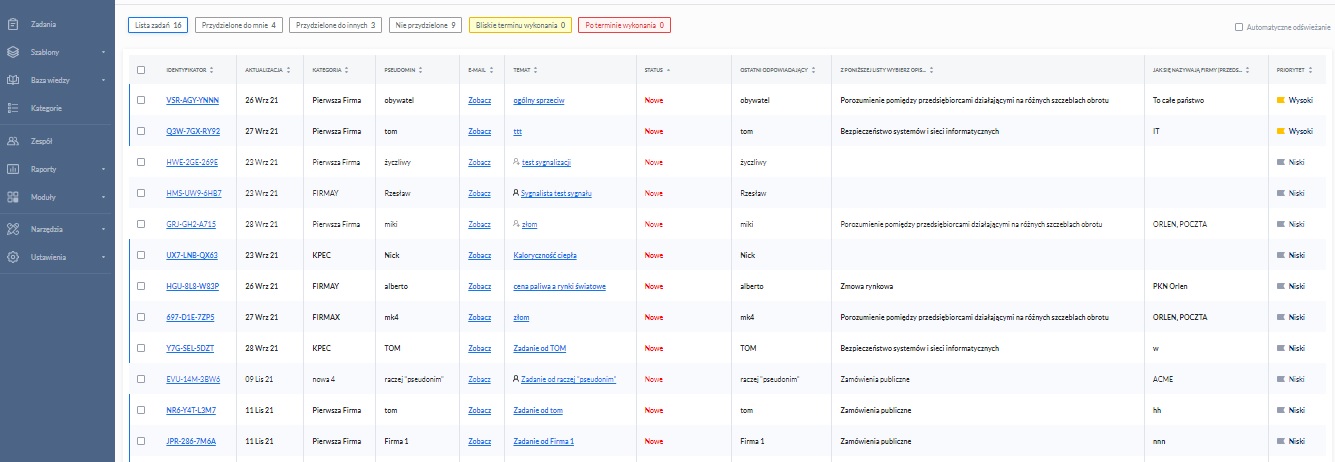The image size is (1335, 462).
Task: Click the Moduły grid icon
Action: click(x=13, y=198)
